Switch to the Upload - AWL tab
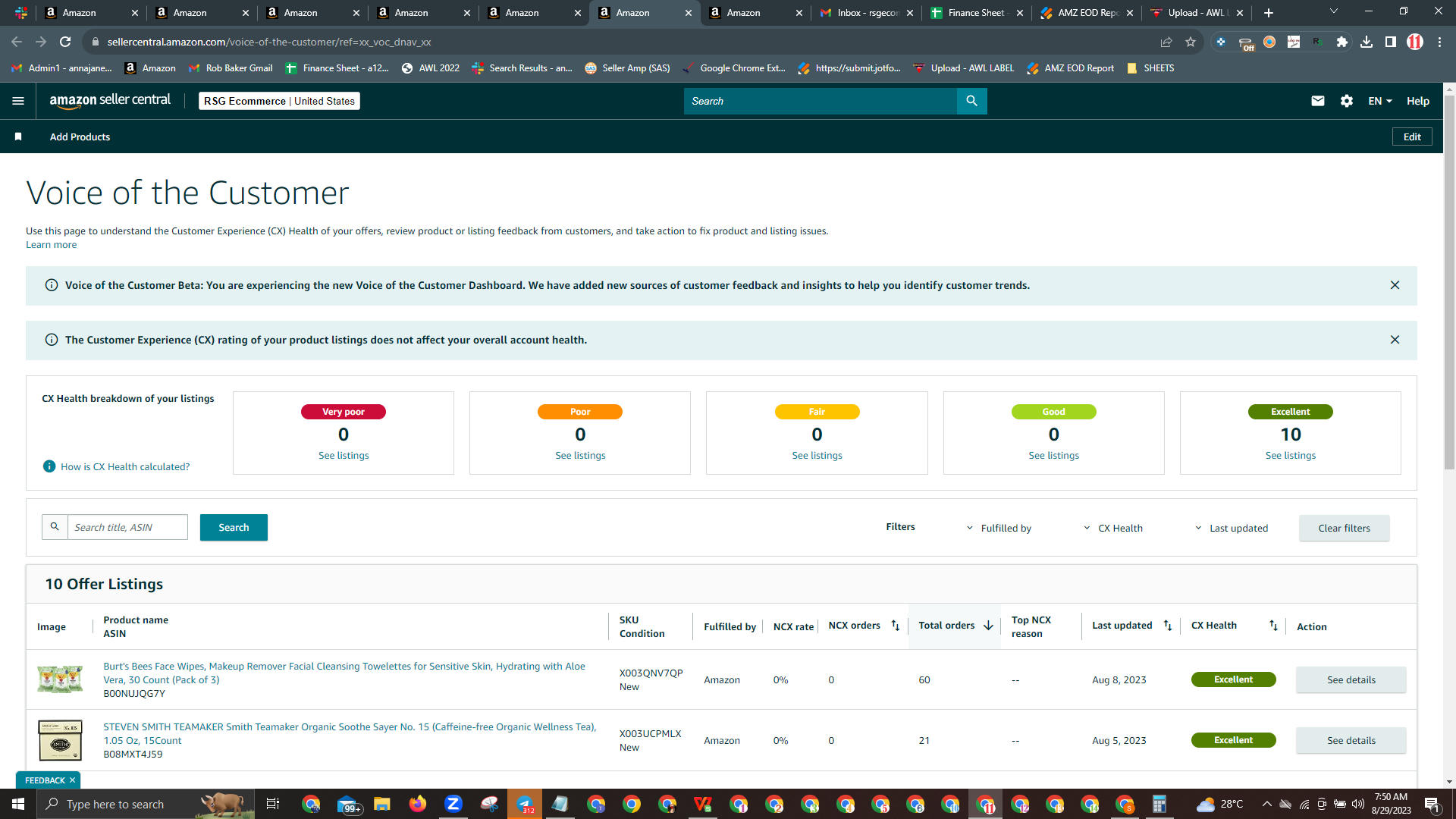This screenshot has width=1456, height=819. 1196,13
